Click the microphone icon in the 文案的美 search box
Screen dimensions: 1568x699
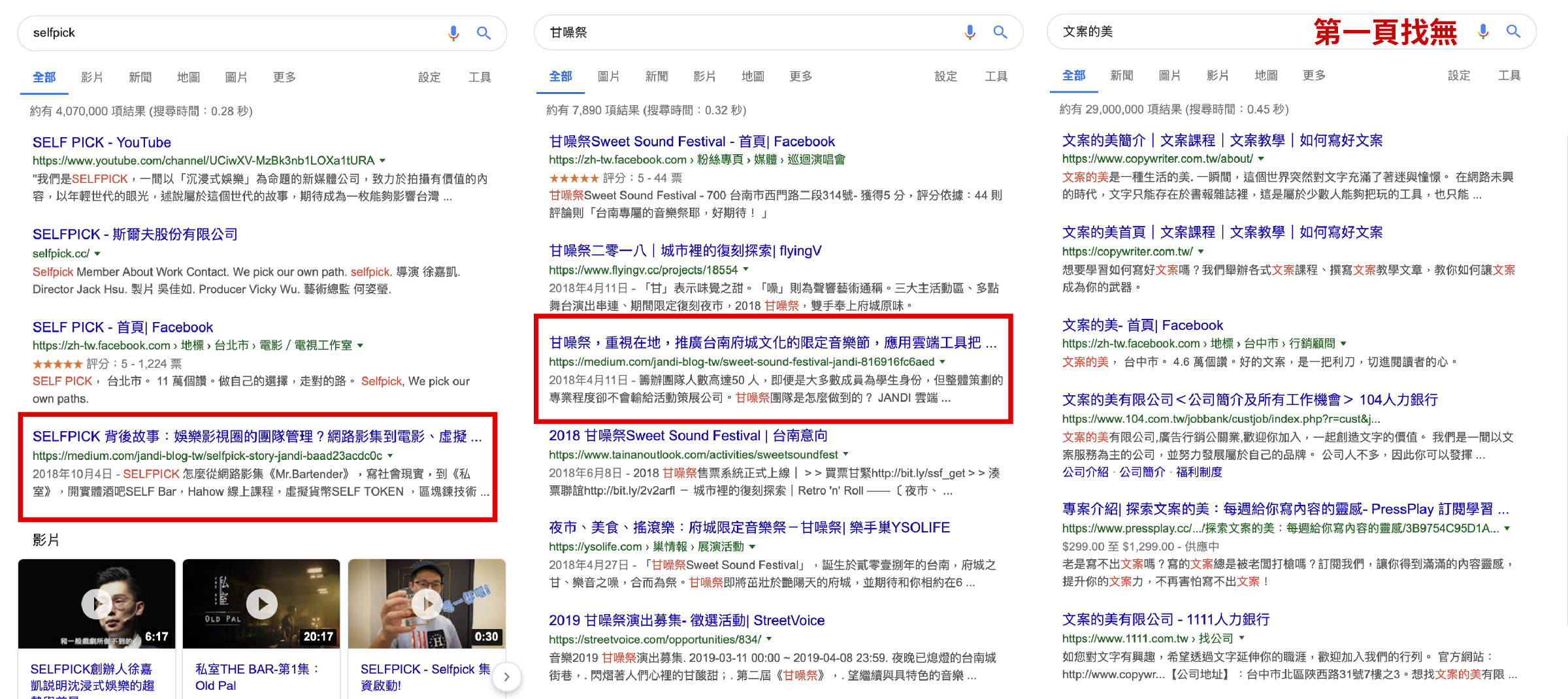(1483, 31)
